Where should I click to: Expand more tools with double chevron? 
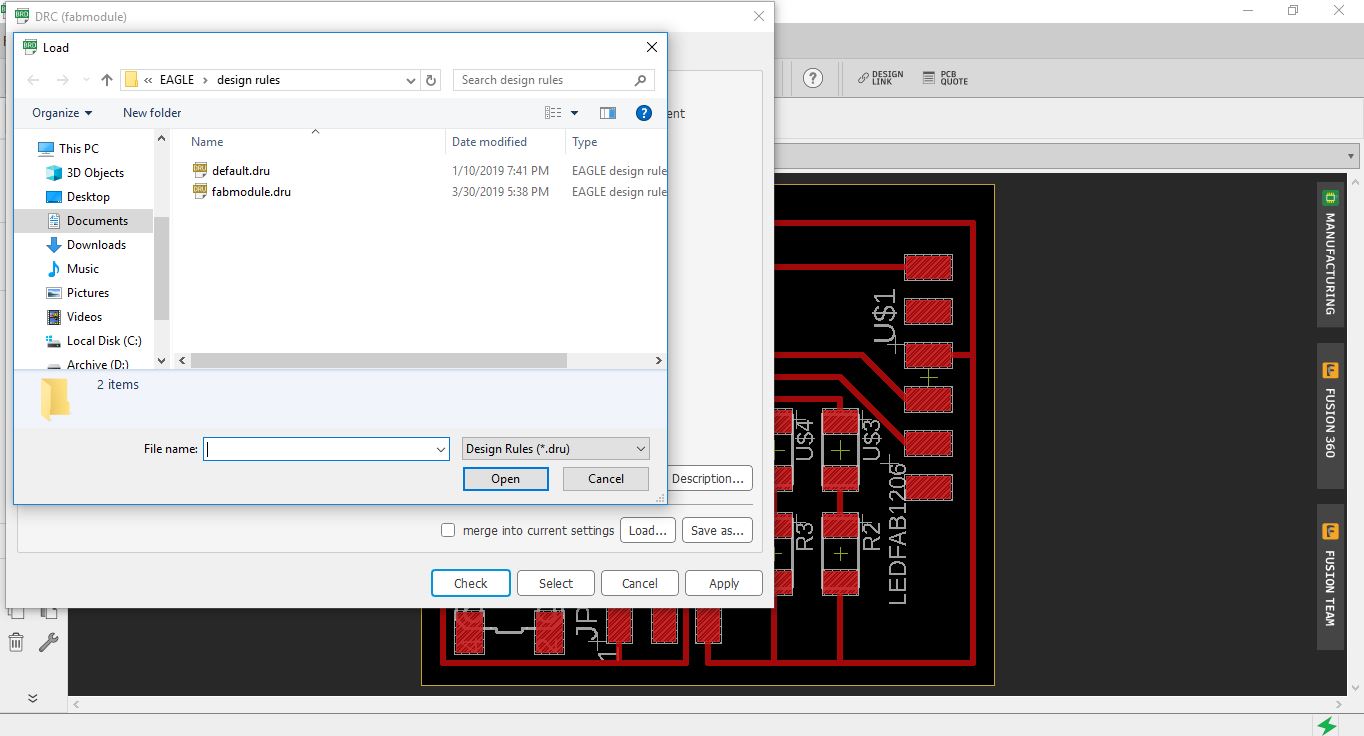32,698
